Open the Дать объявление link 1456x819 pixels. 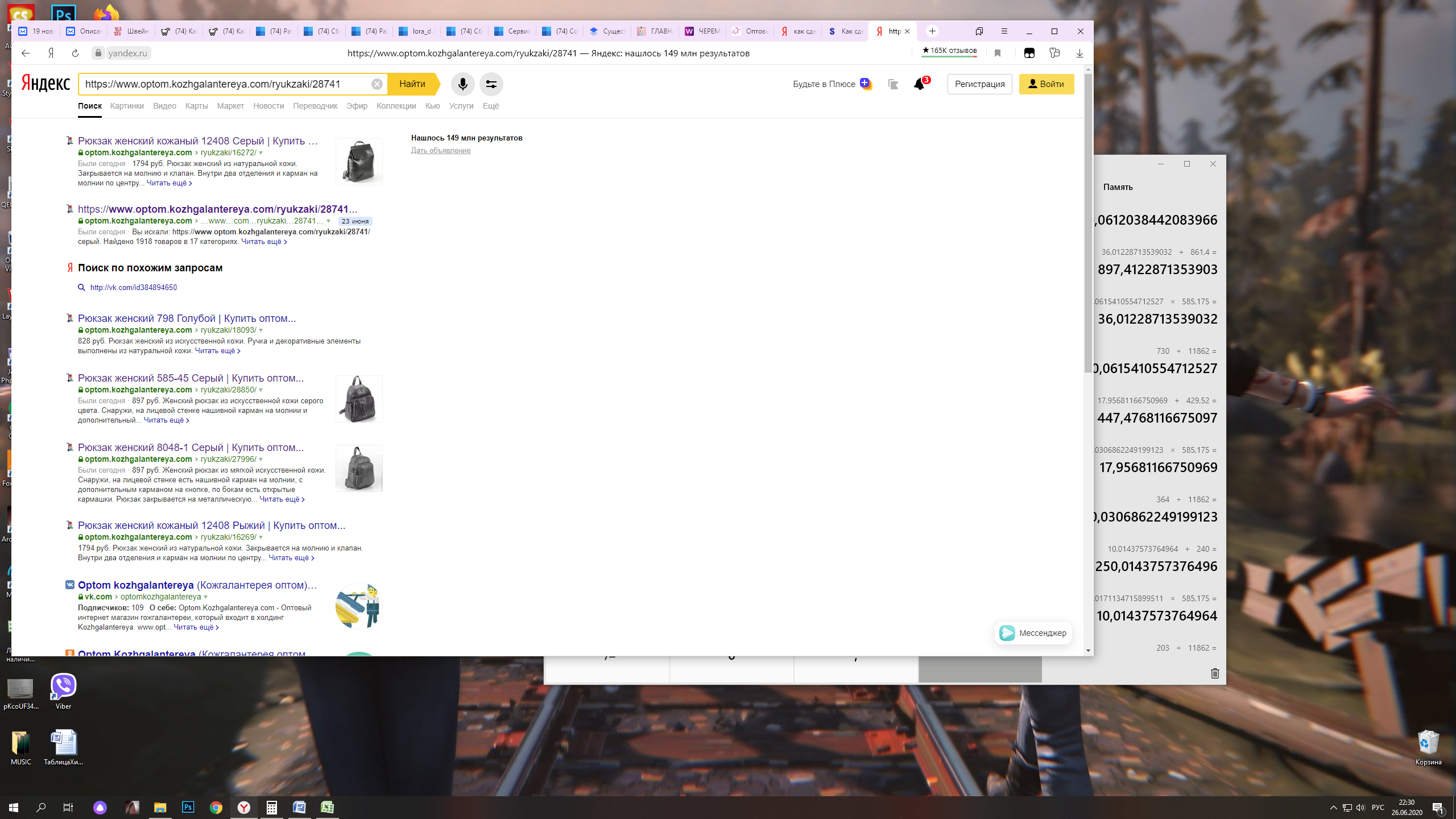click(441, 151)
